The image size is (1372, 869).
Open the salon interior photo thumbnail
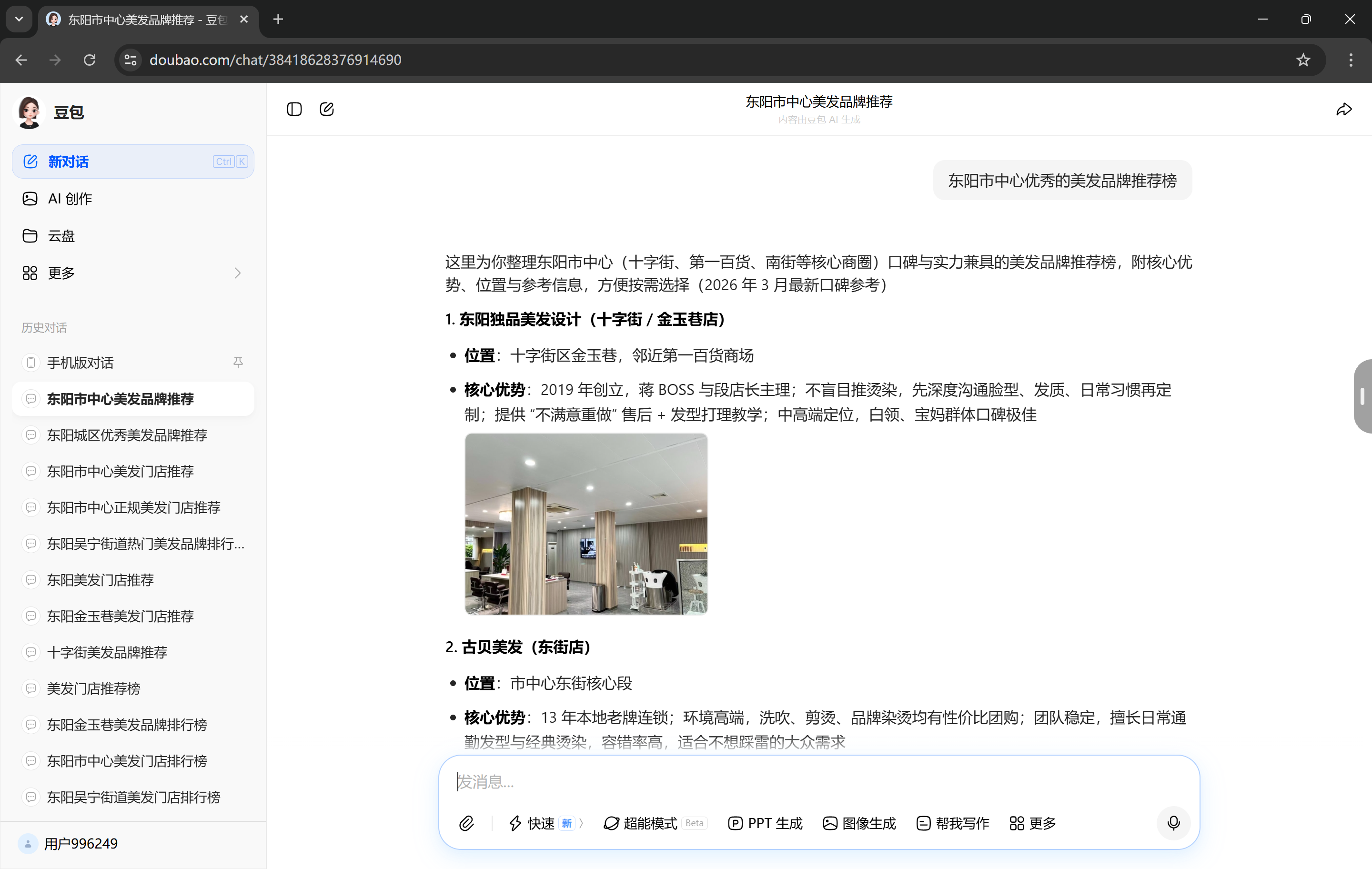[x=586, y=524]
